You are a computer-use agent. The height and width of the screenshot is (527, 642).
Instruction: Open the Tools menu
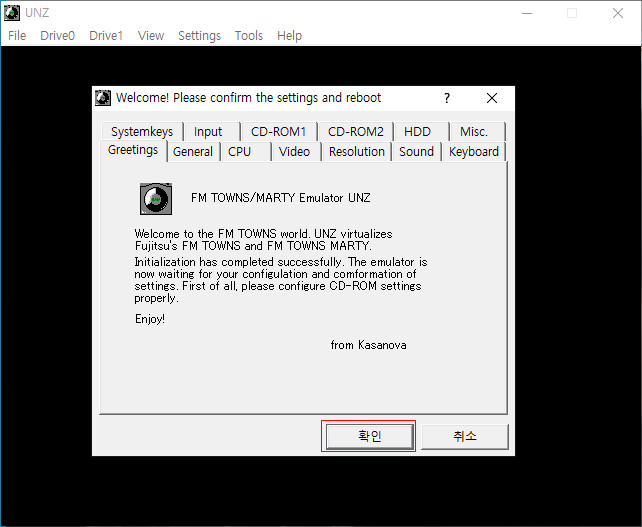[x=249, y=36]
